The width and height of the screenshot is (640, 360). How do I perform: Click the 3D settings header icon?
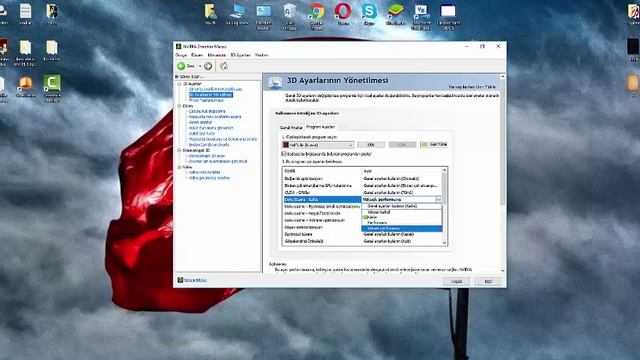(x=275, y=82)
